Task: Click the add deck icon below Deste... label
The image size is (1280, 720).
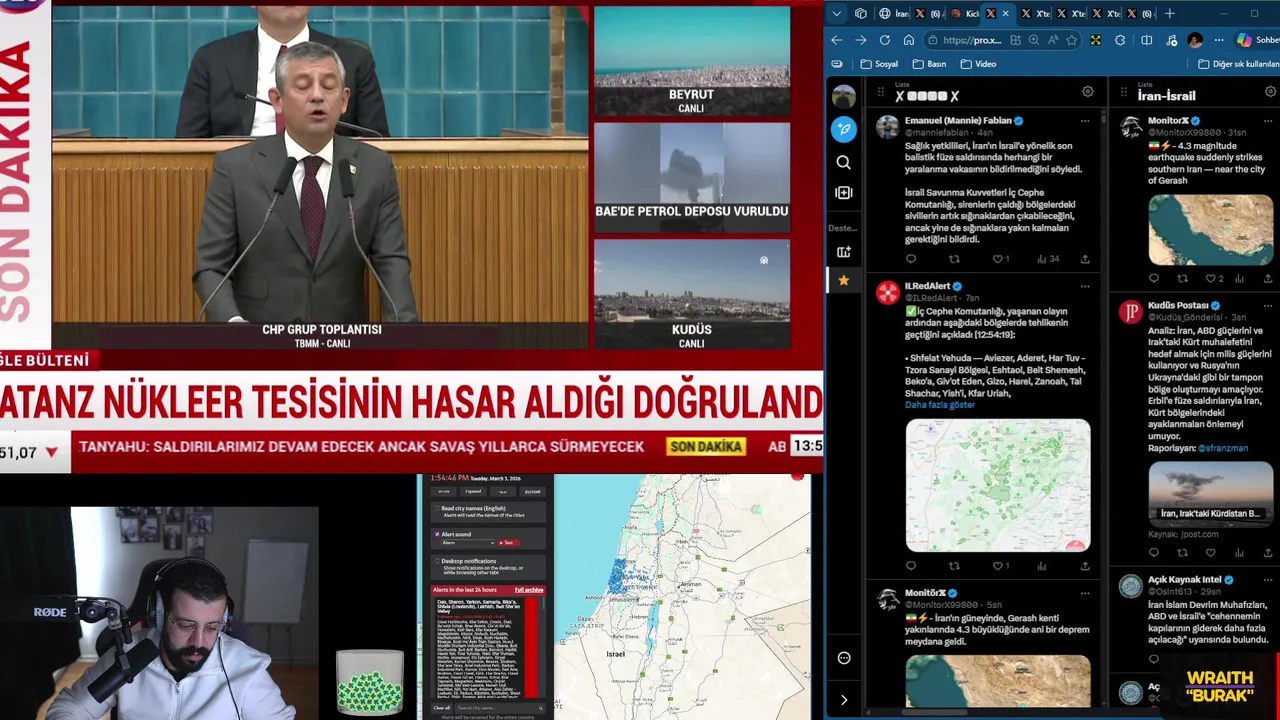Action: tap(844, 252)
